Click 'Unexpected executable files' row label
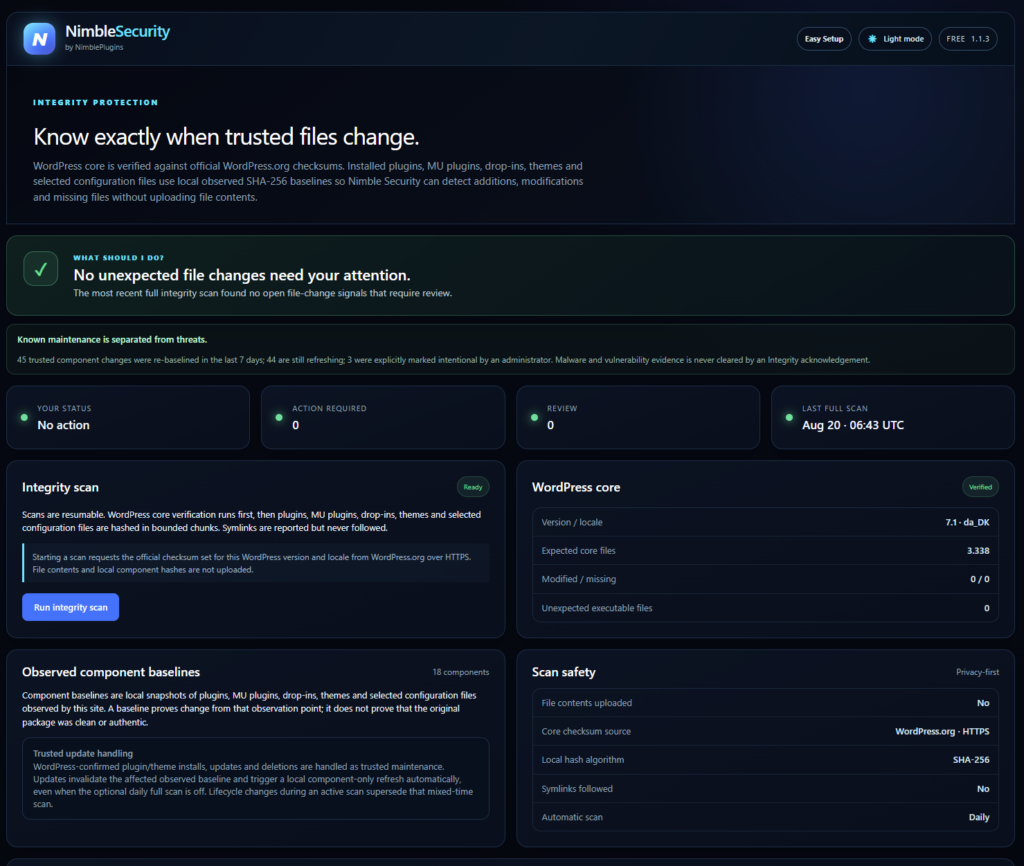This screenshot has width=1024, height=866. 597,608
